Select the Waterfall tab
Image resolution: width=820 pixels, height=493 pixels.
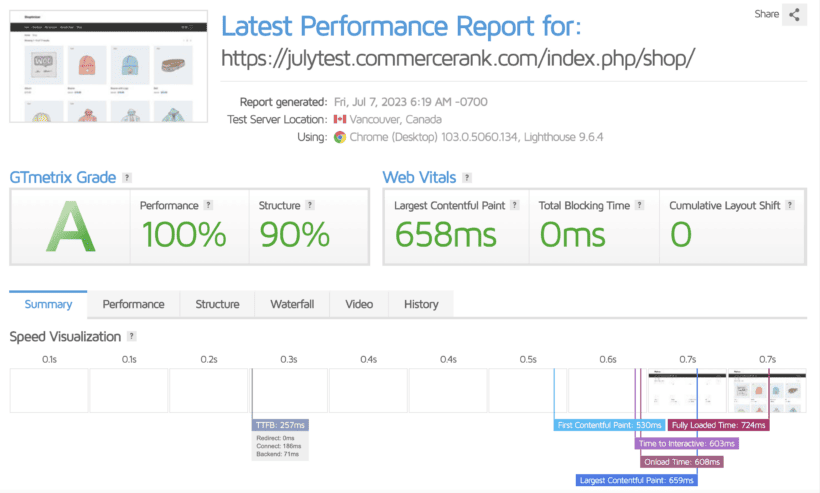tap(292, 304)
